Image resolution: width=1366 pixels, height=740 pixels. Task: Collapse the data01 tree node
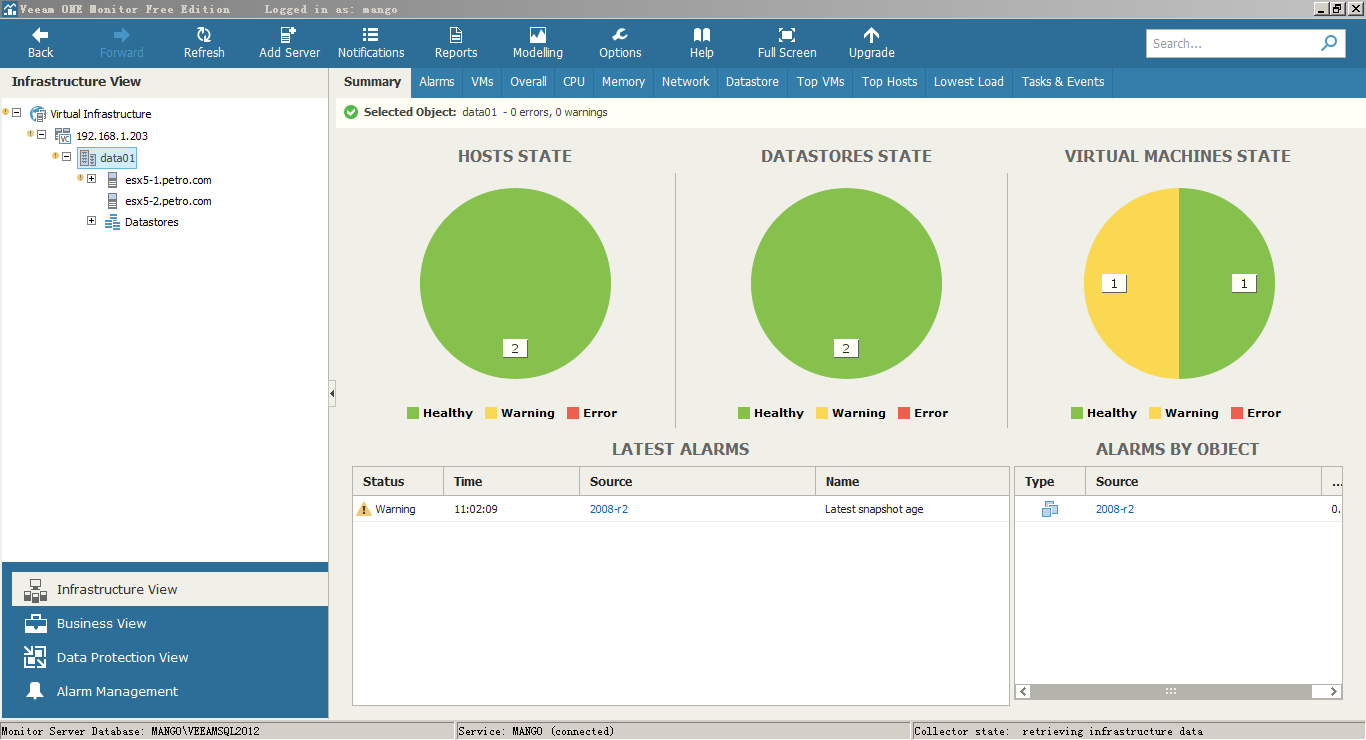(66, 157)
